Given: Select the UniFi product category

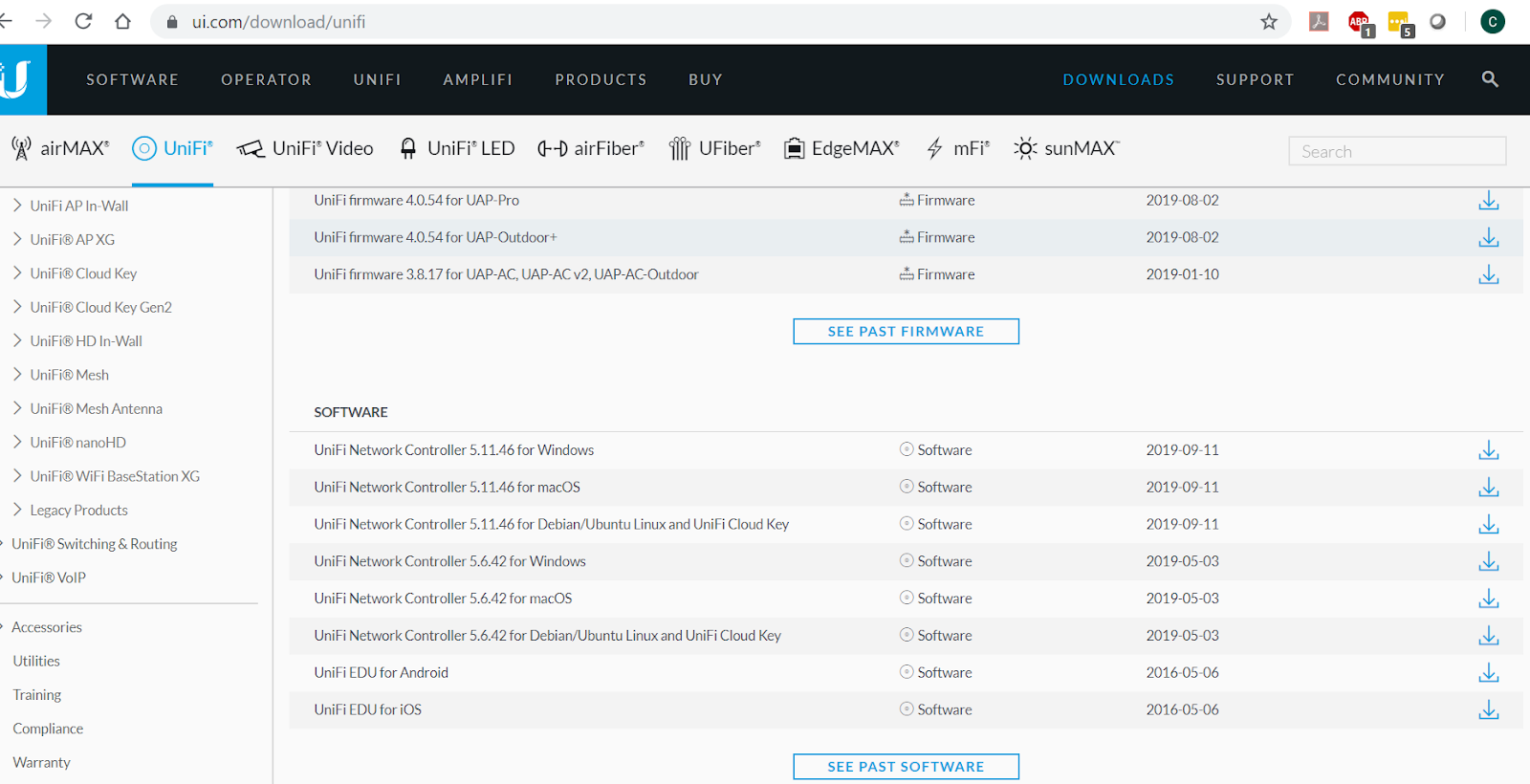Looking at the screenshot, I should tap(172, 148).
